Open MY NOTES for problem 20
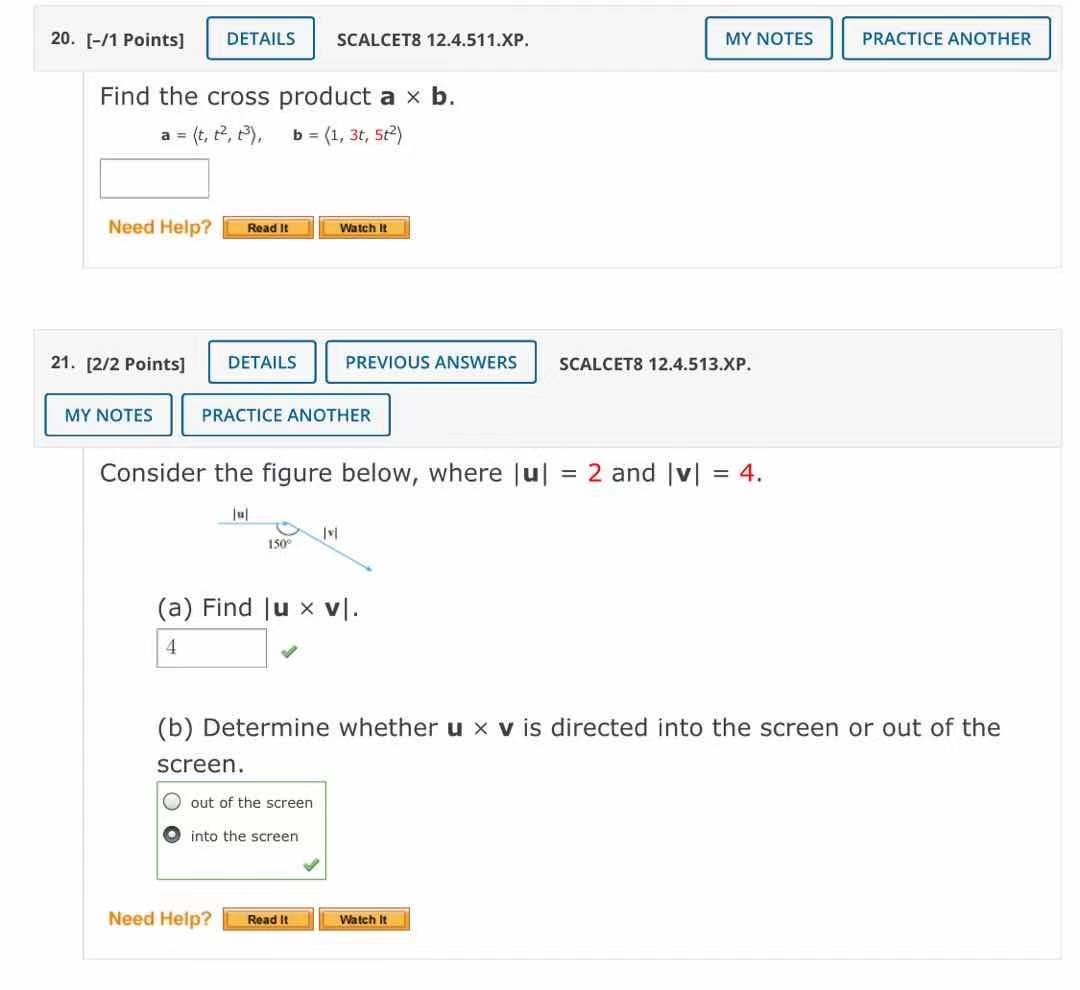 coord(768,38)
